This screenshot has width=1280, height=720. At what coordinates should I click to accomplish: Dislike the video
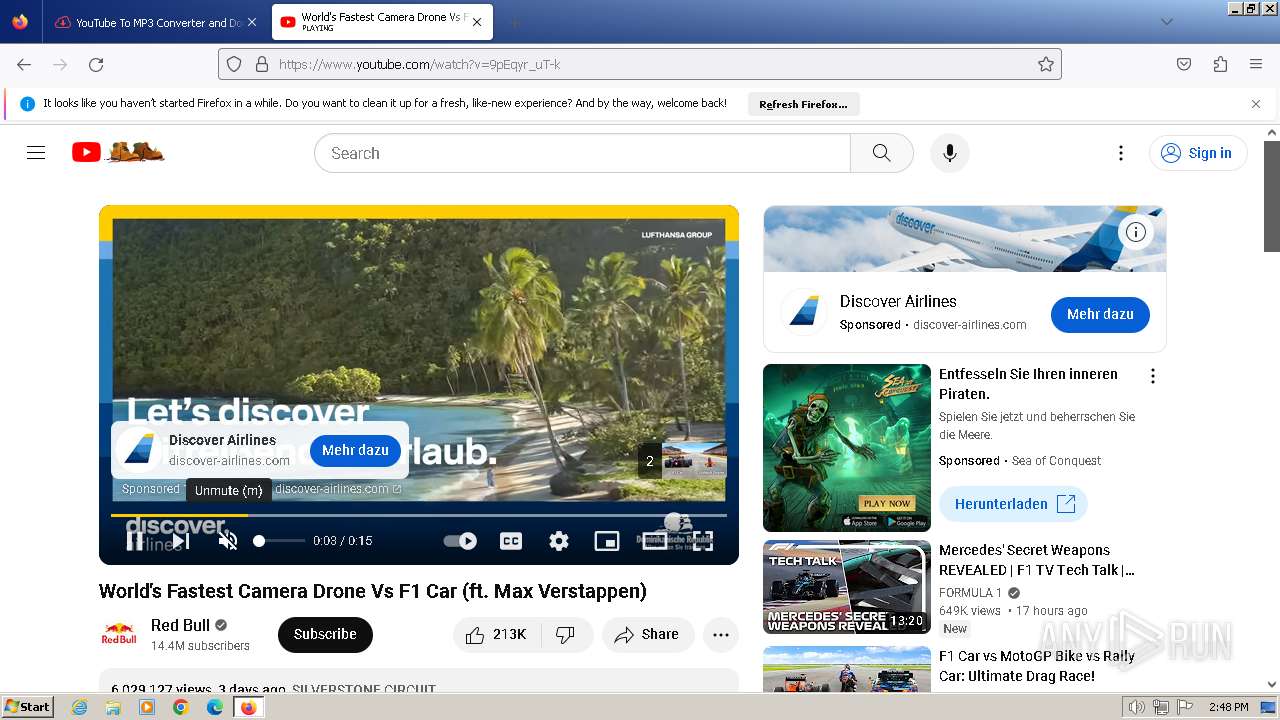pos(566,635)
